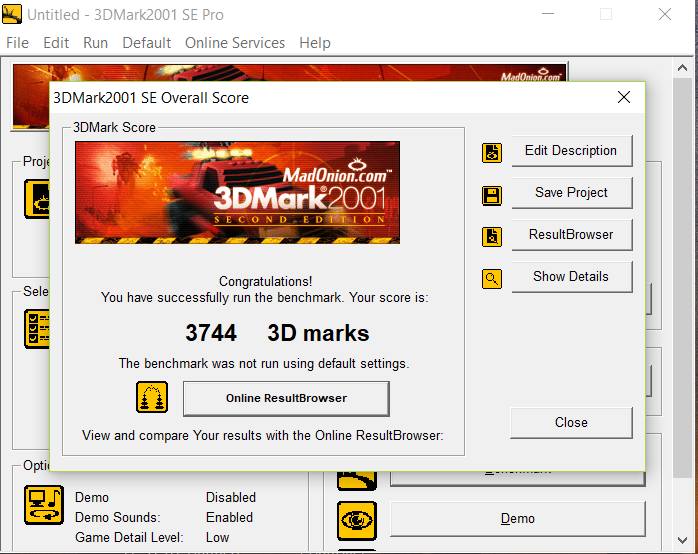698x554 pixels.
Task: Click the Project icon in main window
Action: (37, 199)
